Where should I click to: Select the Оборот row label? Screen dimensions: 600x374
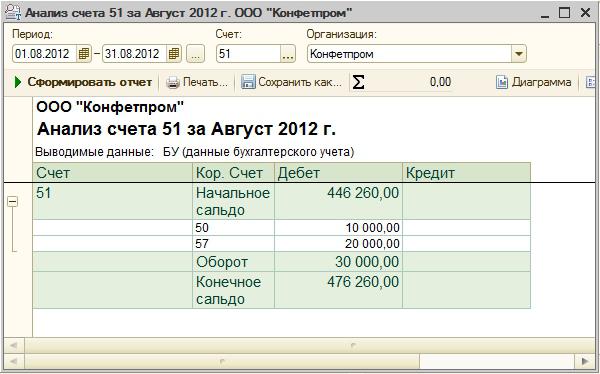pos(233,262)
